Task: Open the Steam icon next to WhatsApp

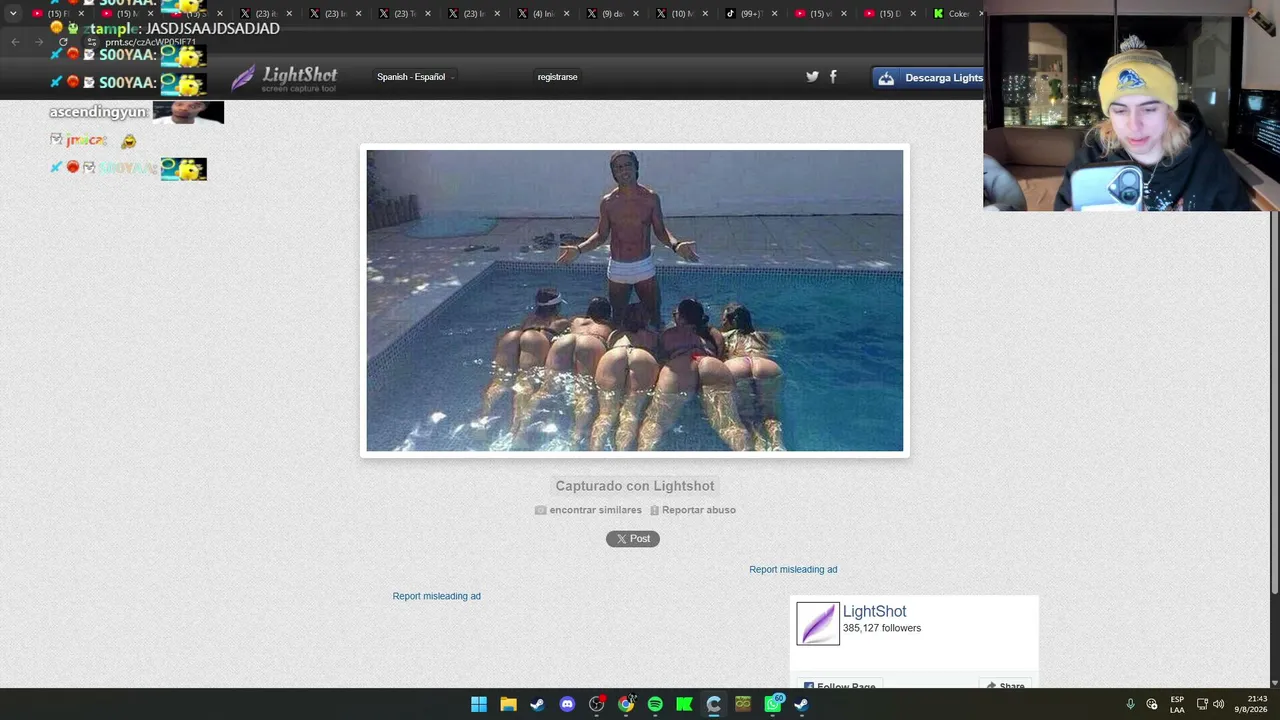Action: (801, 704)
